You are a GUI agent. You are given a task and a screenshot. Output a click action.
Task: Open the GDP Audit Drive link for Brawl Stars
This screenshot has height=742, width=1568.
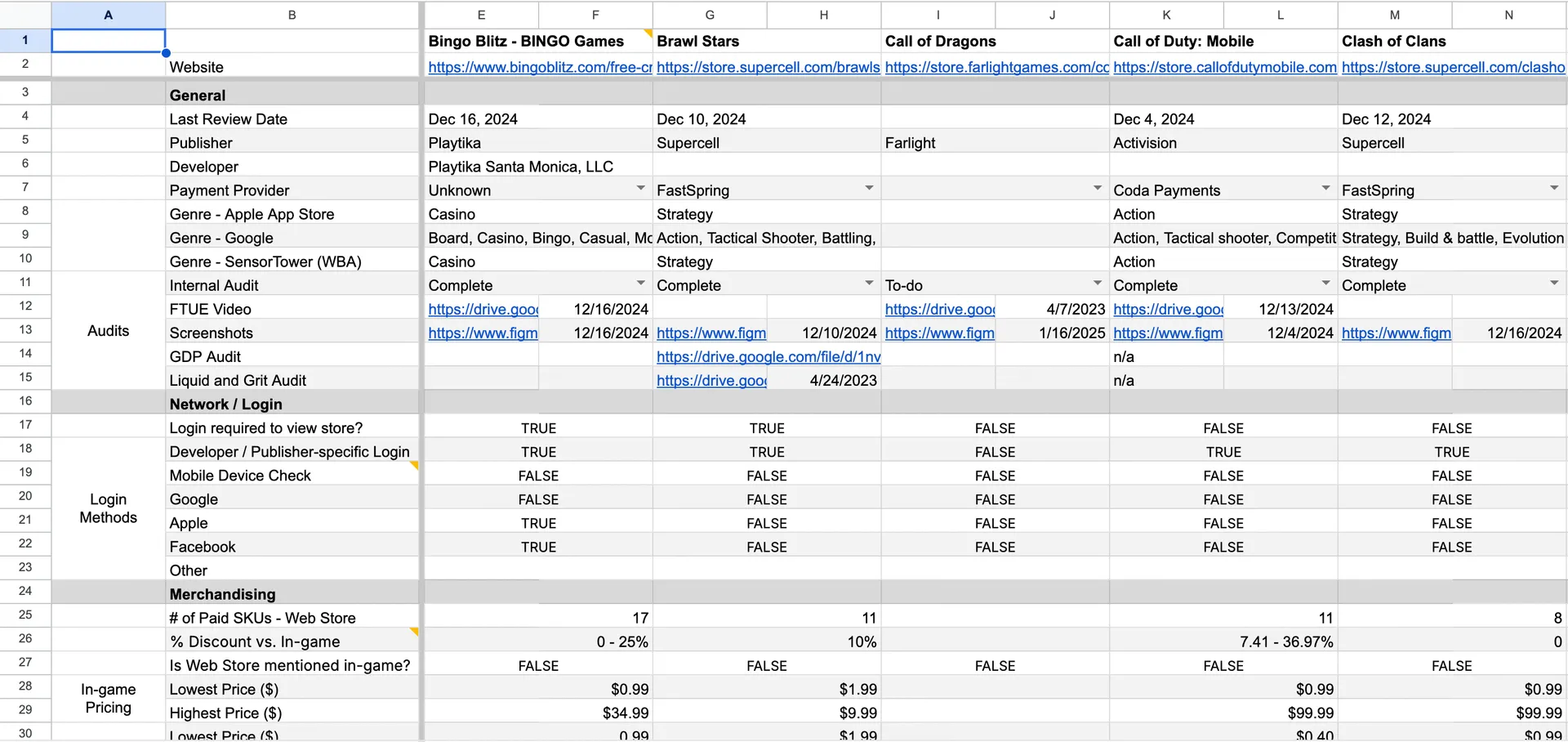(768, 356)
